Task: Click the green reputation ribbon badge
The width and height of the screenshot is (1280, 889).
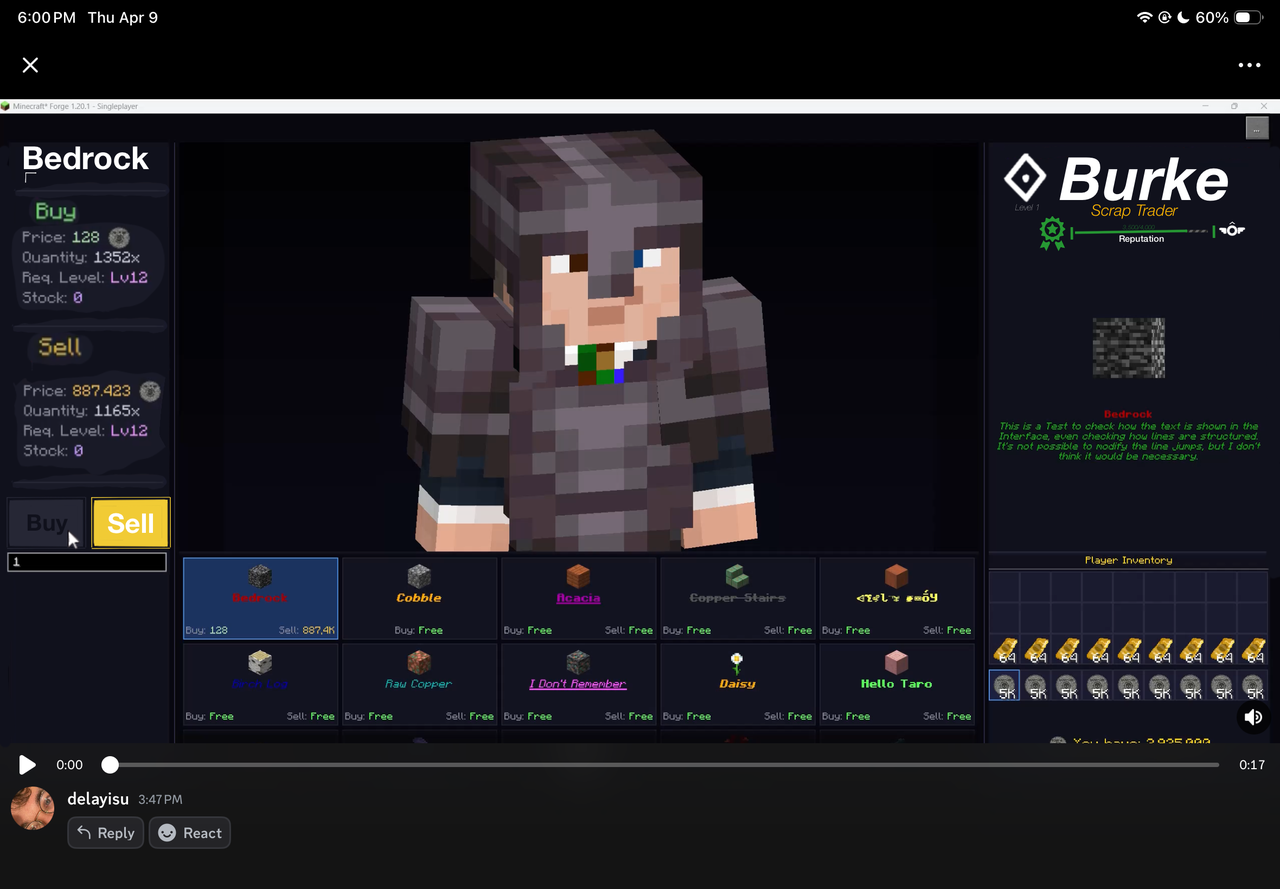Action: point(1052,233)
